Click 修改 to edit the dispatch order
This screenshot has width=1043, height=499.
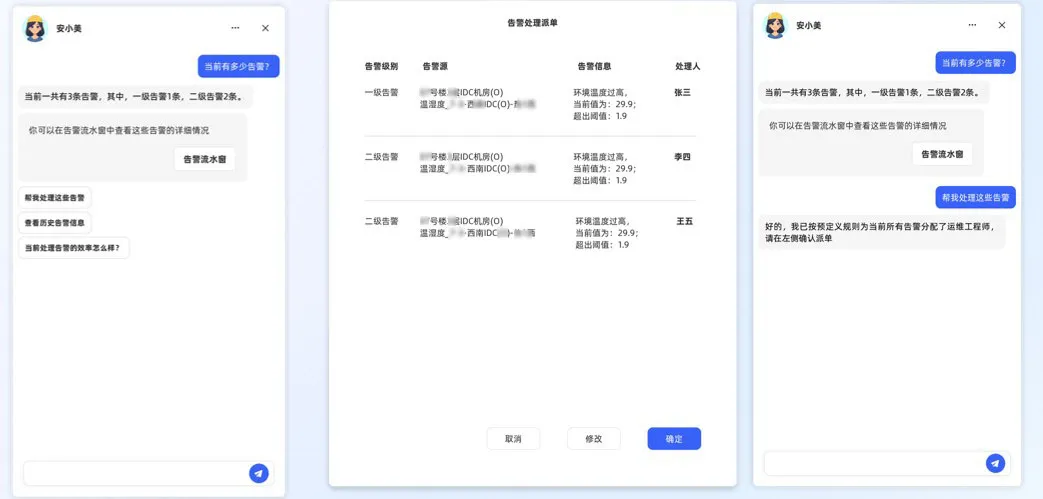[x=593, y=439]
